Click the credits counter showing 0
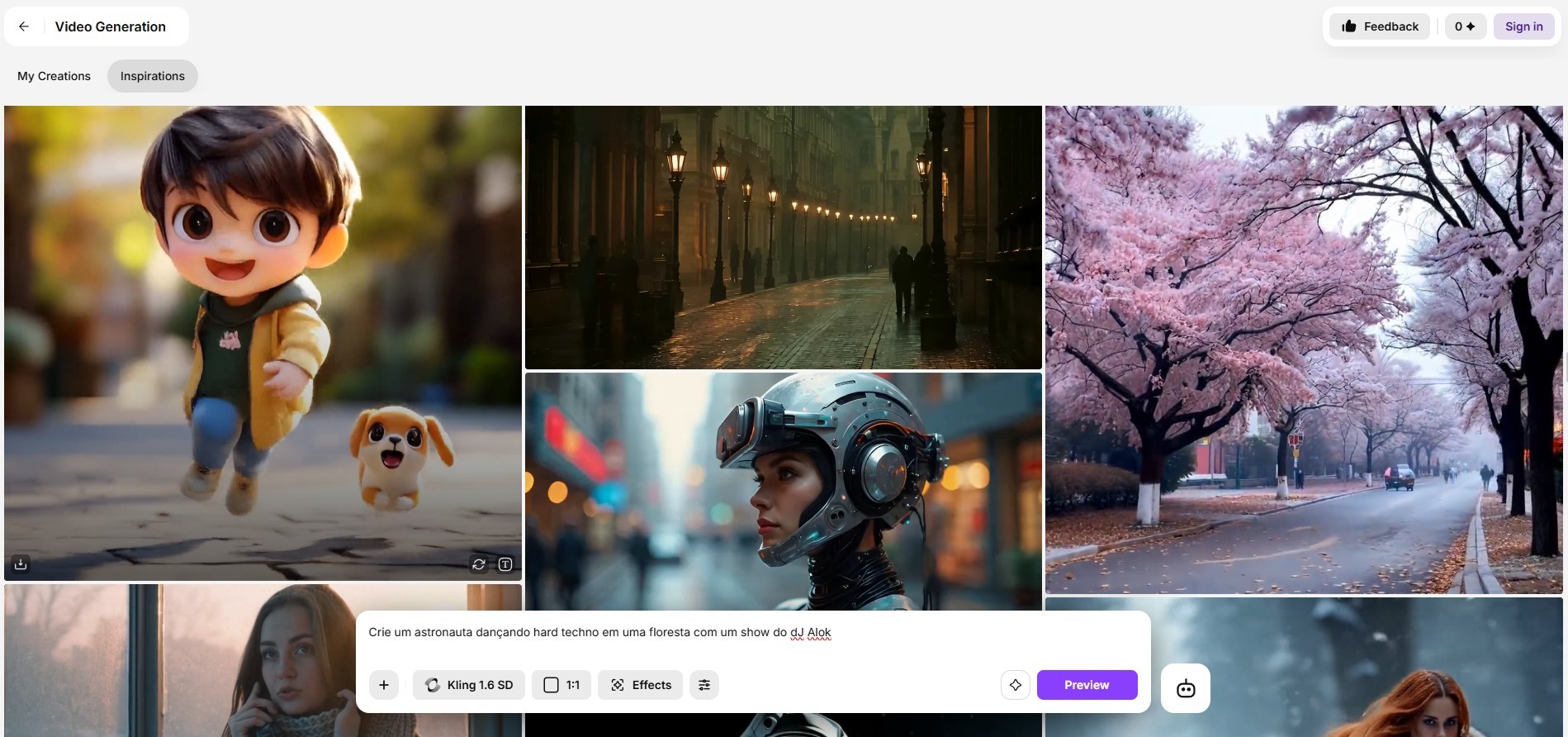Viewport: 1568px width, 737px height. coord(1465,26)
